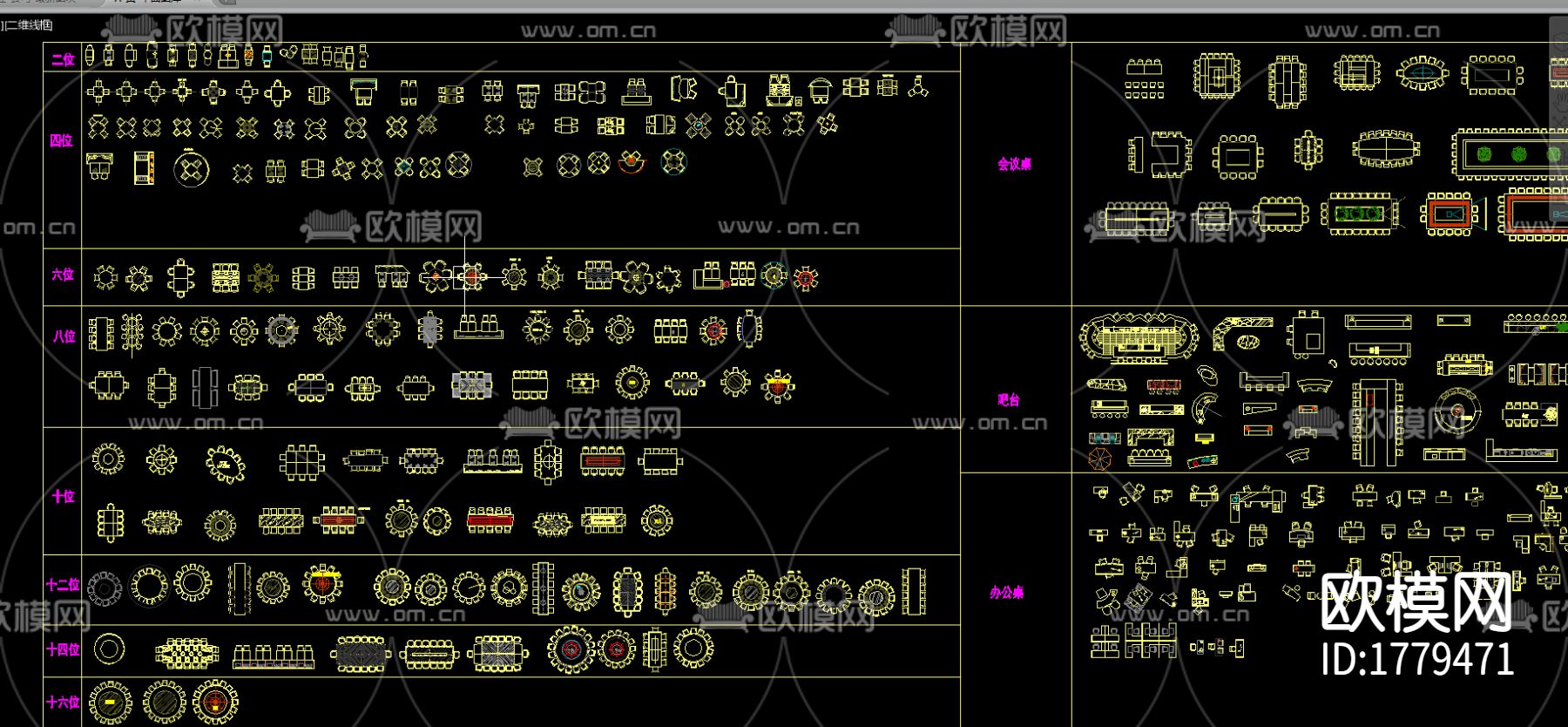Pick the first round table in 十位 row
Viewport: 1568px width, 727px height.
[108, 458]
